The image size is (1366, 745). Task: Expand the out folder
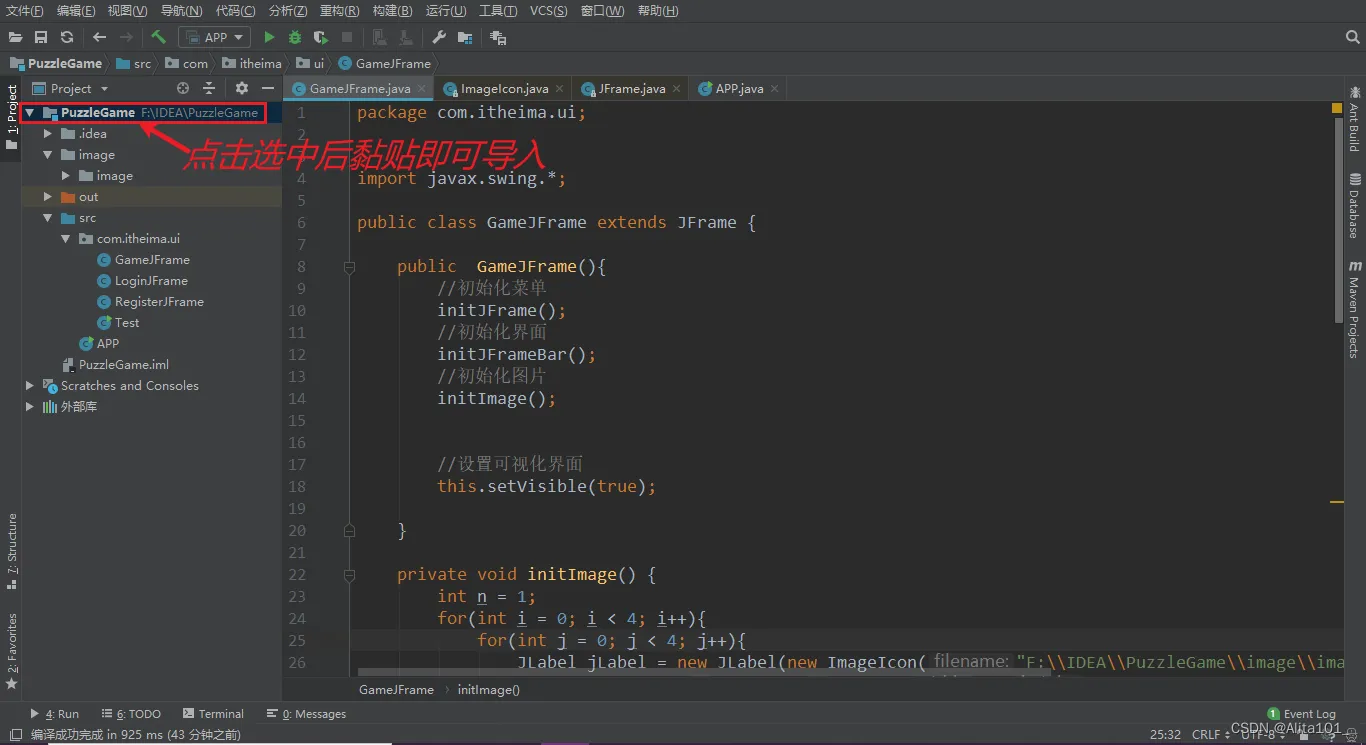pyautogui.click(x=48, y=197)
